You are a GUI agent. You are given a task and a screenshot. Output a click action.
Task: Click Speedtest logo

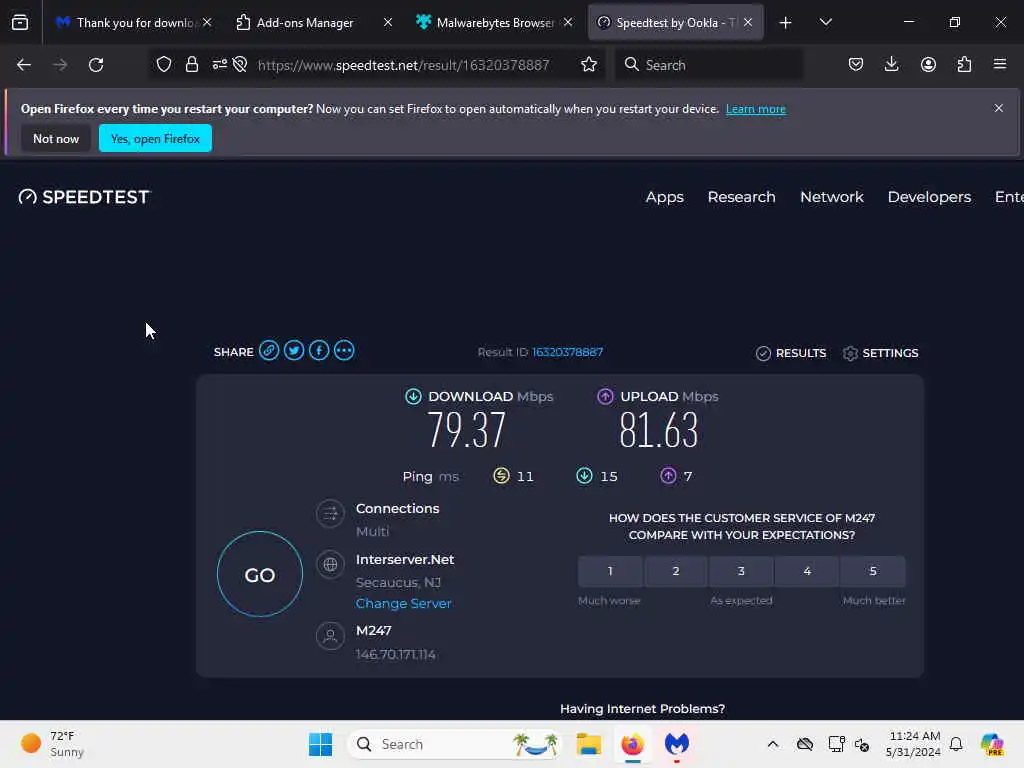(84, 197)
